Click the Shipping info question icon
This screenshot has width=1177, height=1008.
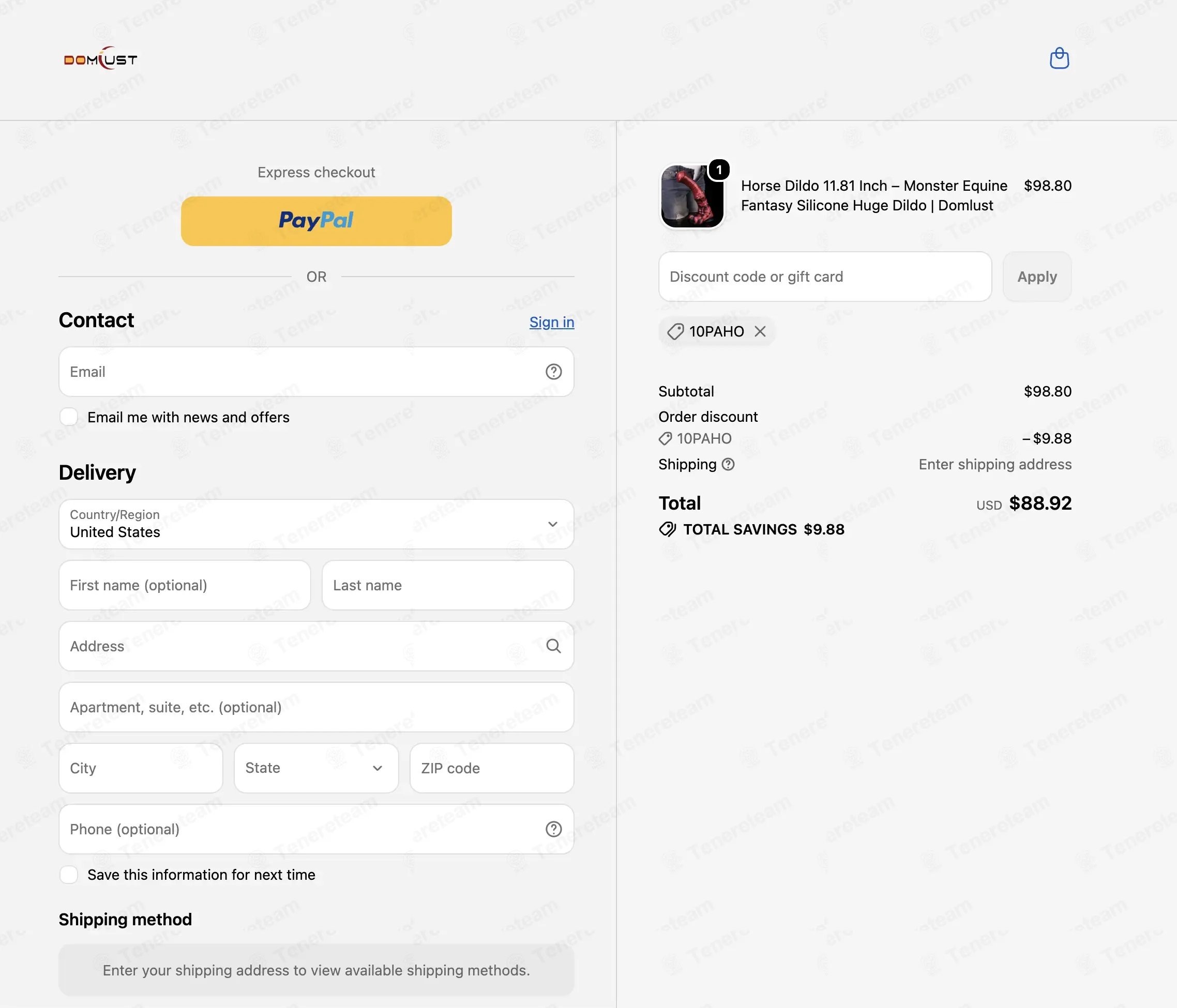coord(728,465)
